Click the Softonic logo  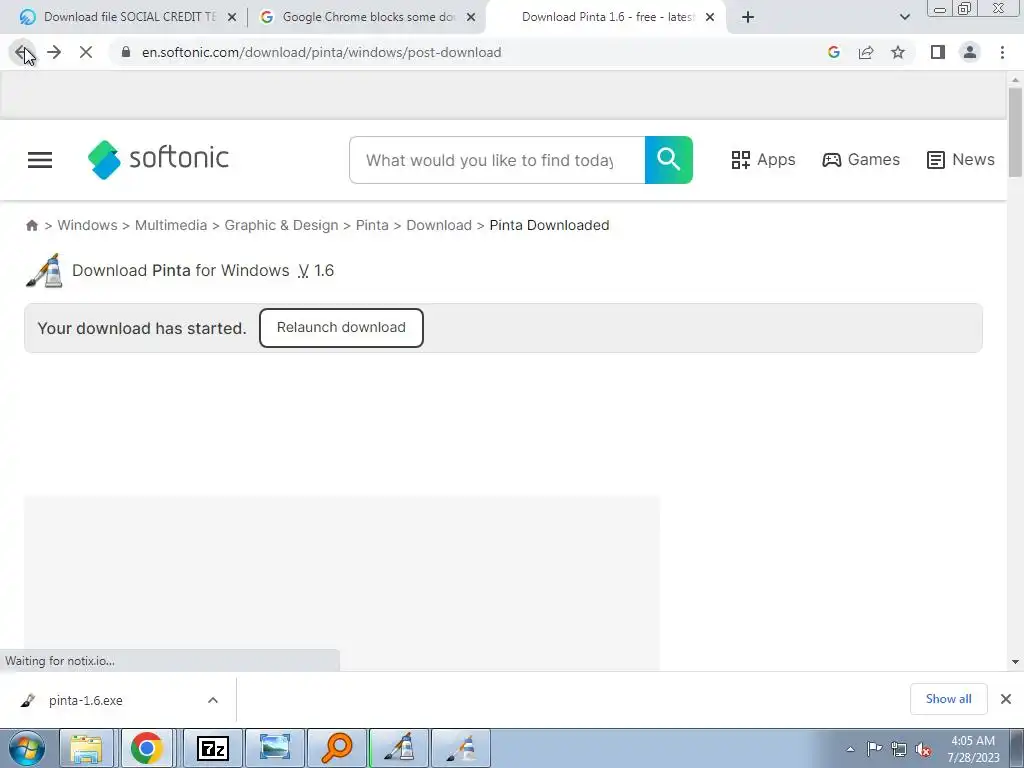pyautogui.click(x=158, y=159)
